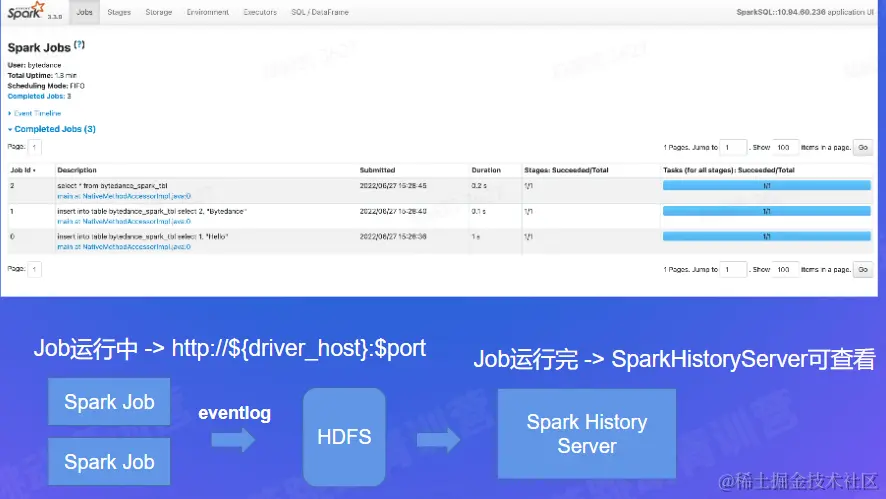Click duration value 0.2 s
Image resolution: width=886 pixels, height=499 pixels.
(479, 185)
